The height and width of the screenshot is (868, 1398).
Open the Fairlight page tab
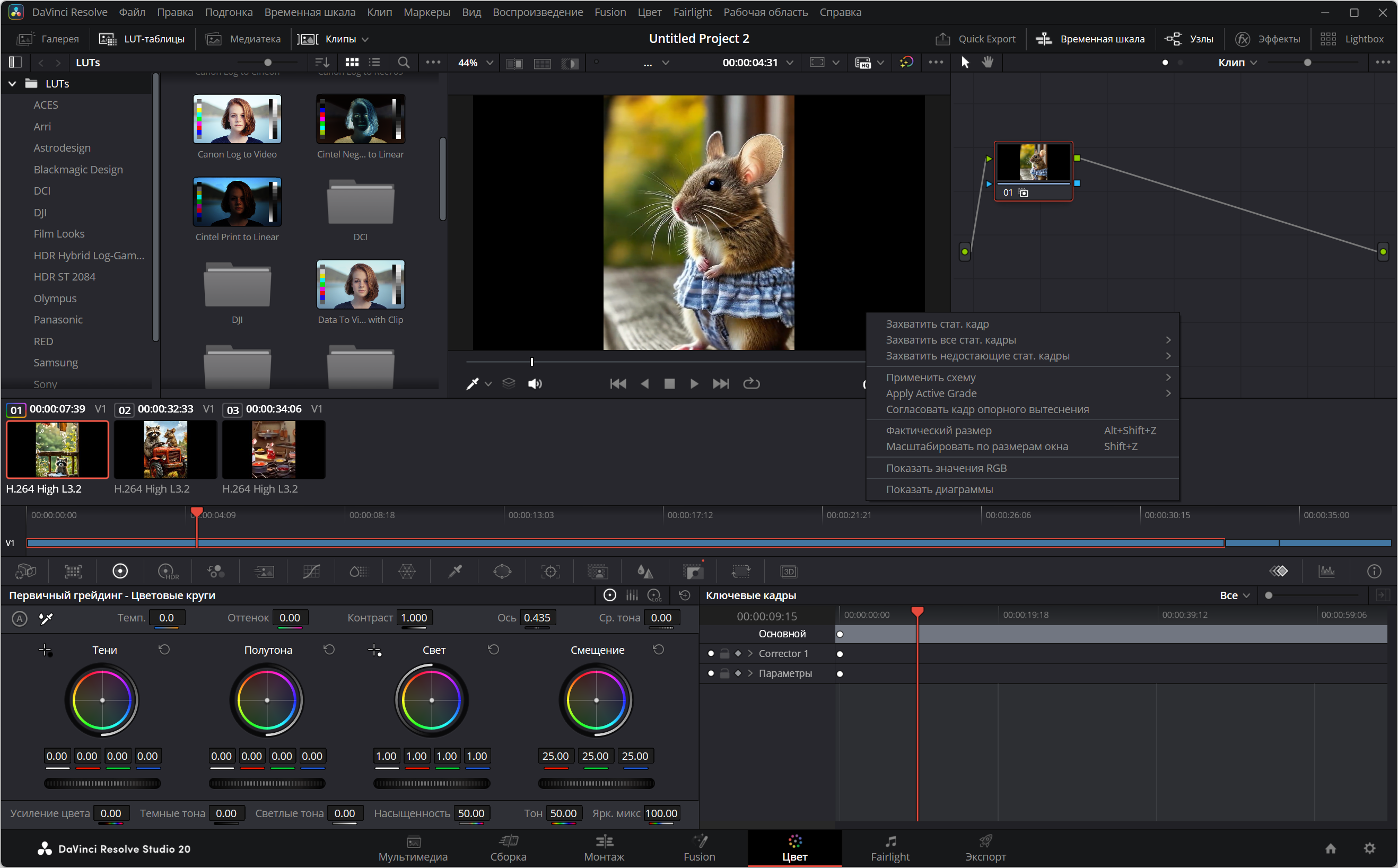tap(889, 848)
